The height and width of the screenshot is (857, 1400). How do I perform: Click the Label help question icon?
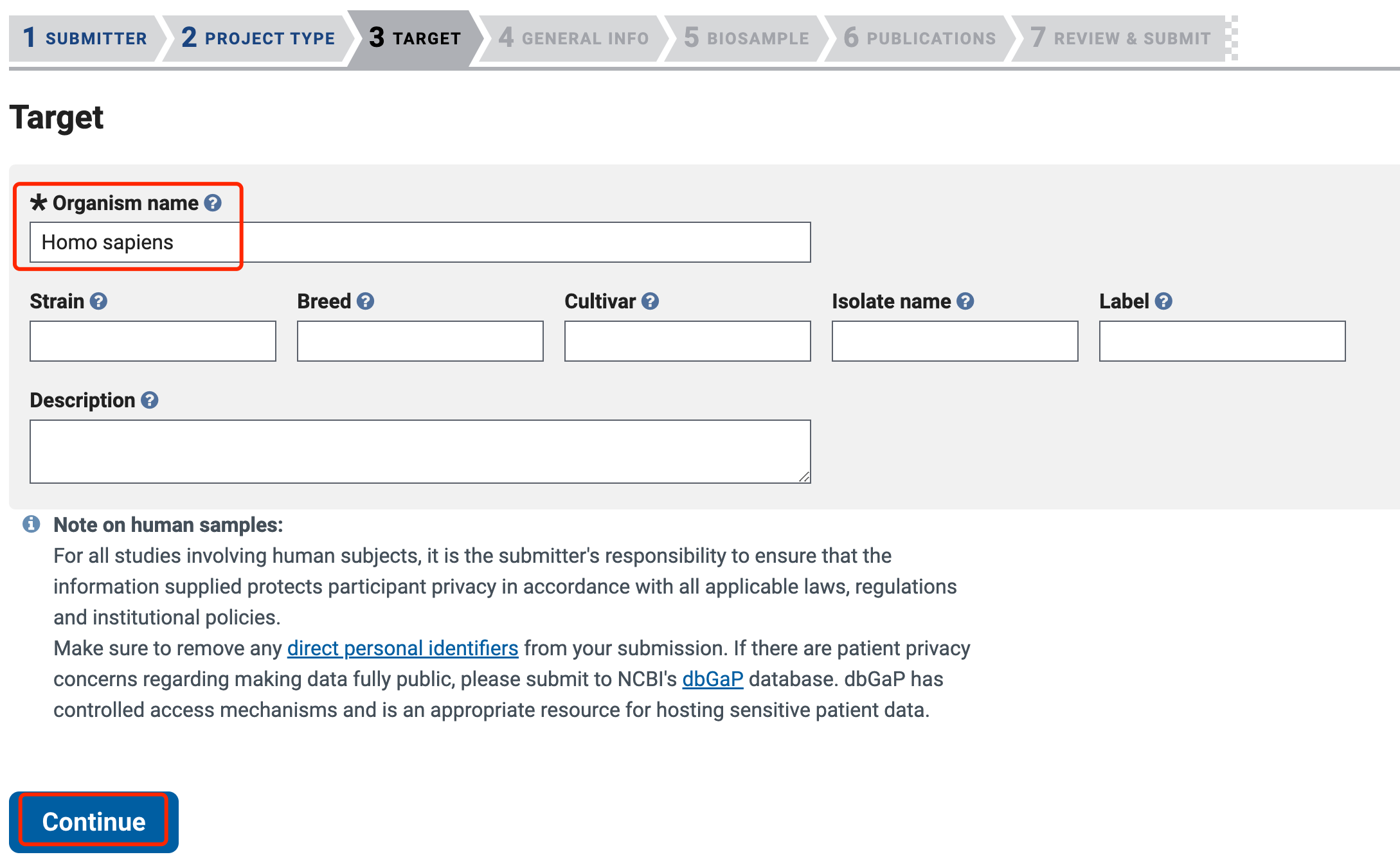click(1163, 301)
